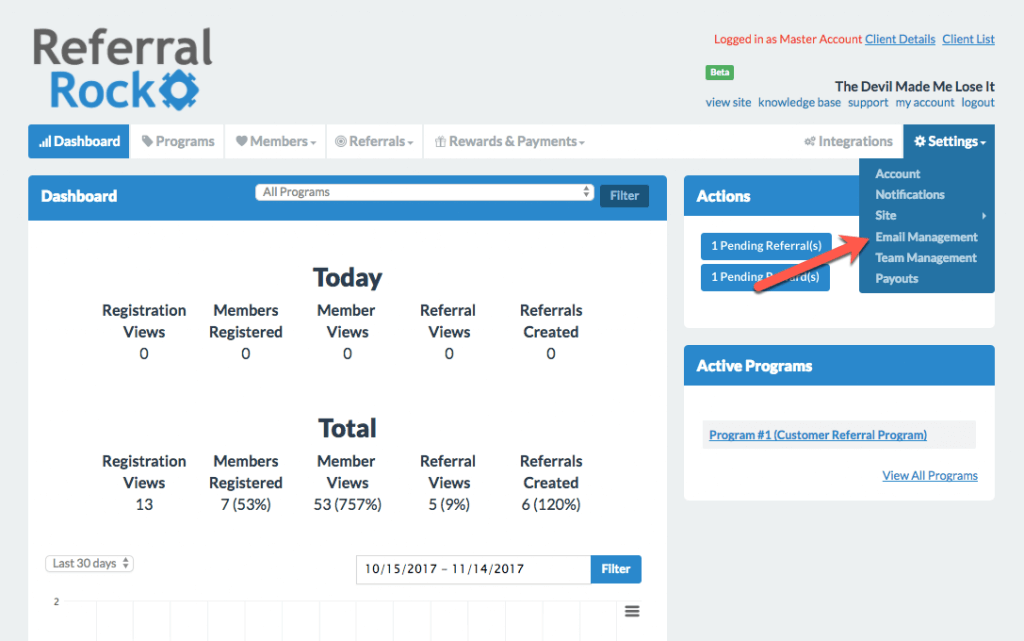
Task: Click View All Programs link
Action: tap(930, 475)
